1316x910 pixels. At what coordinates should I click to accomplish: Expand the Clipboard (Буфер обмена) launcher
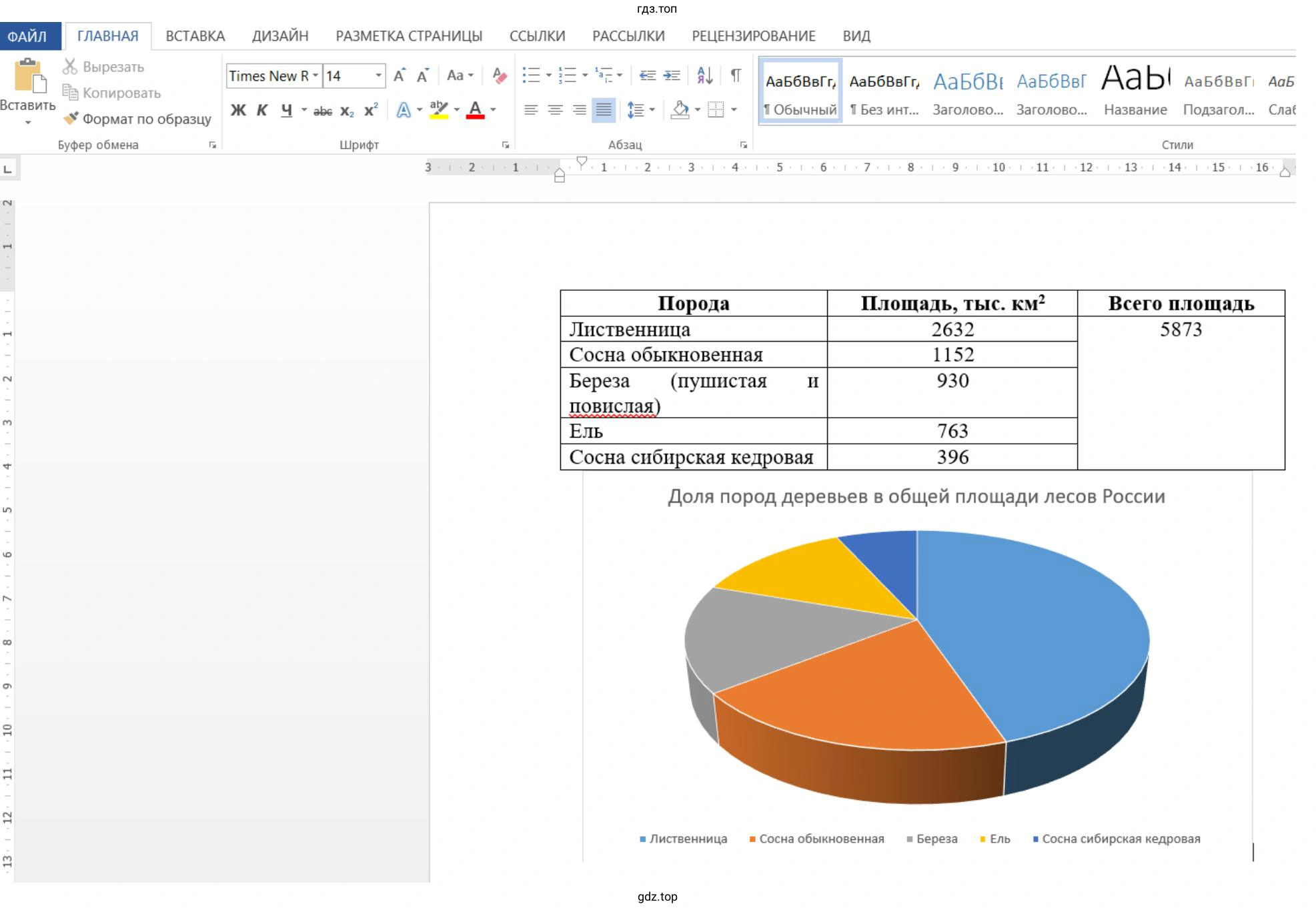(x=213, y=145)
